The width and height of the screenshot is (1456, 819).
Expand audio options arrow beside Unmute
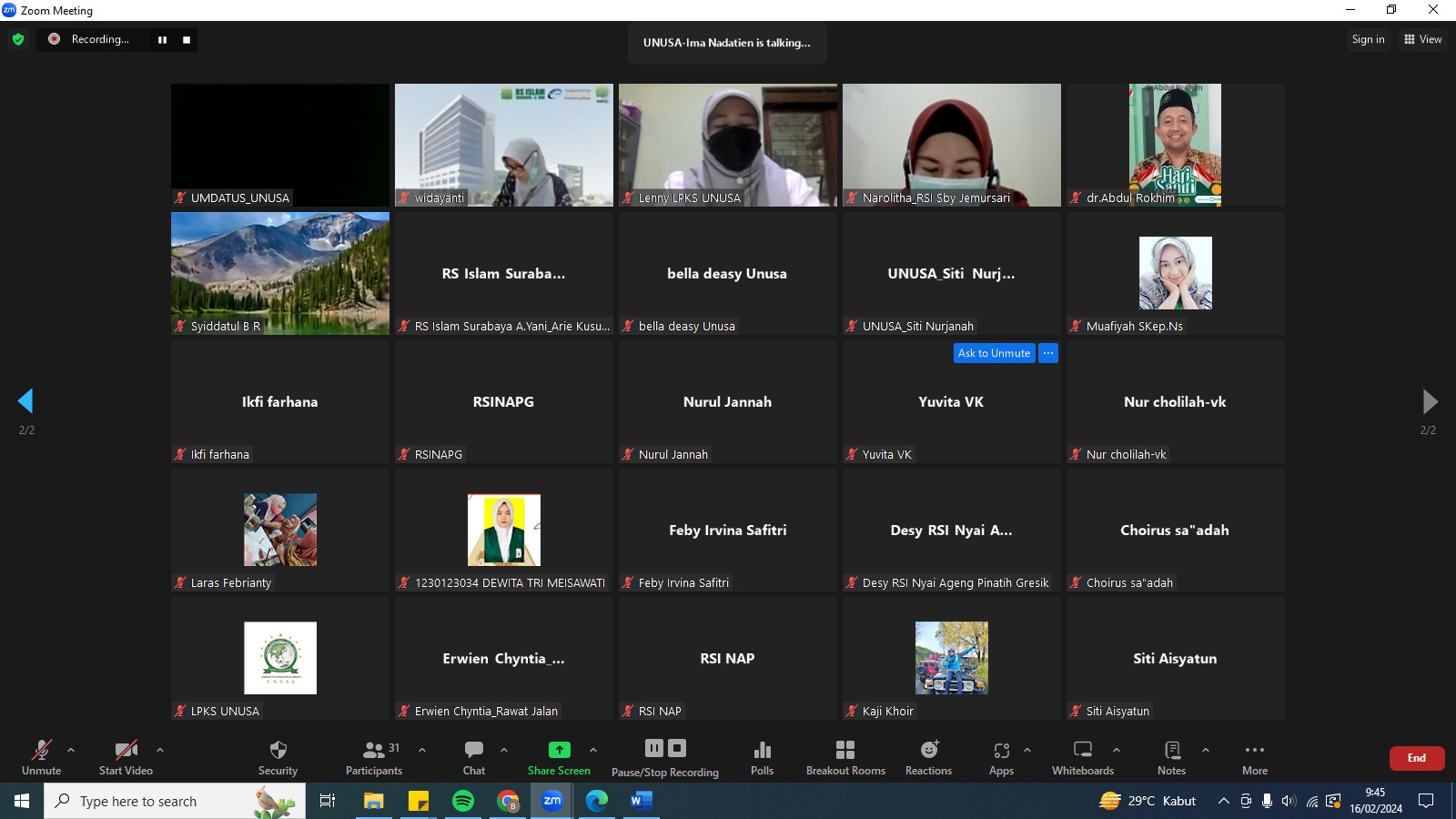71,750
